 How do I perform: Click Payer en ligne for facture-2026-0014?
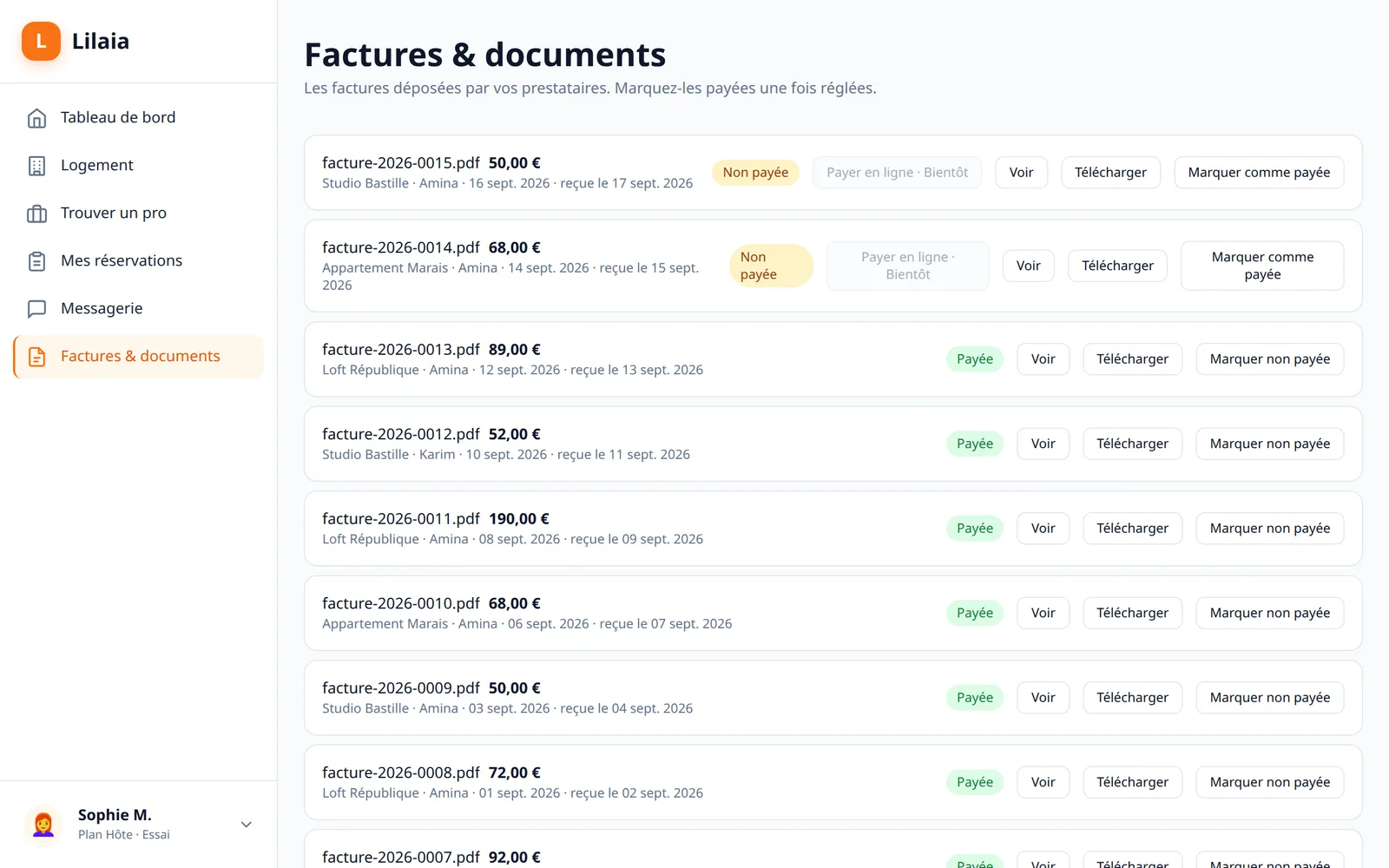pyautogui.click(x=907, y=266)
